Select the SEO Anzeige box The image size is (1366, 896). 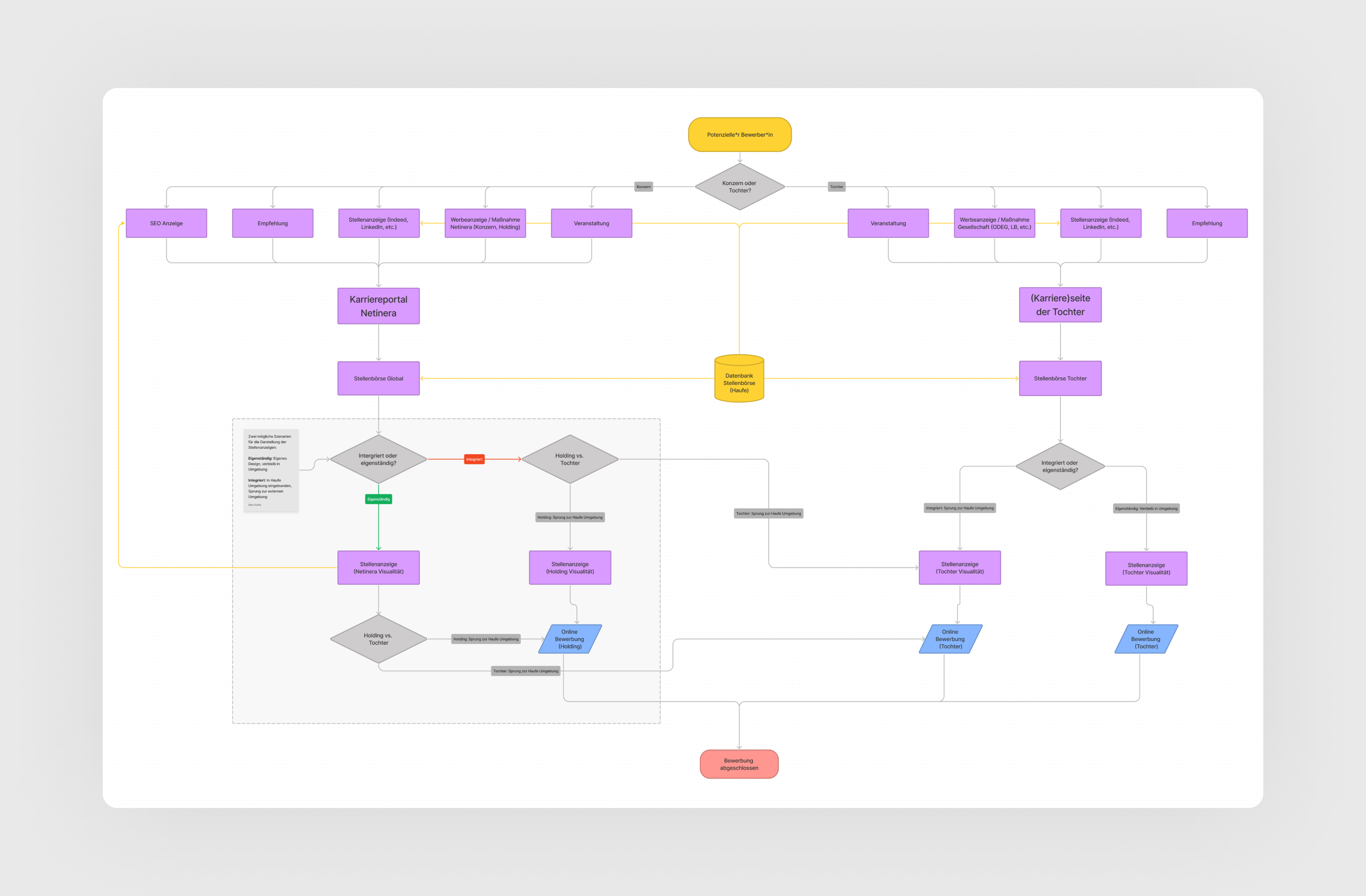(x=167, y=223)
